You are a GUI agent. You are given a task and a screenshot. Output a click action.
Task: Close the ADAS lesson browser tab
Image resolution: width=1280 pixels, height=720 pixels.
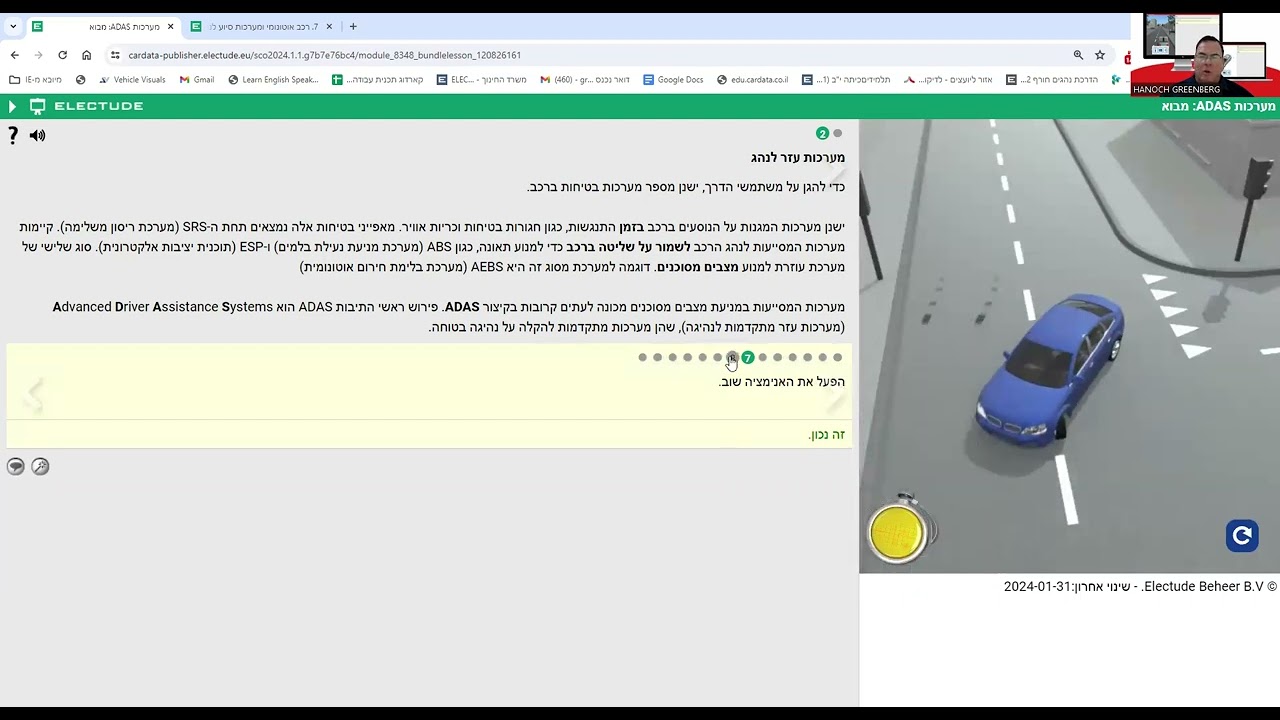[x=170, y=27]
